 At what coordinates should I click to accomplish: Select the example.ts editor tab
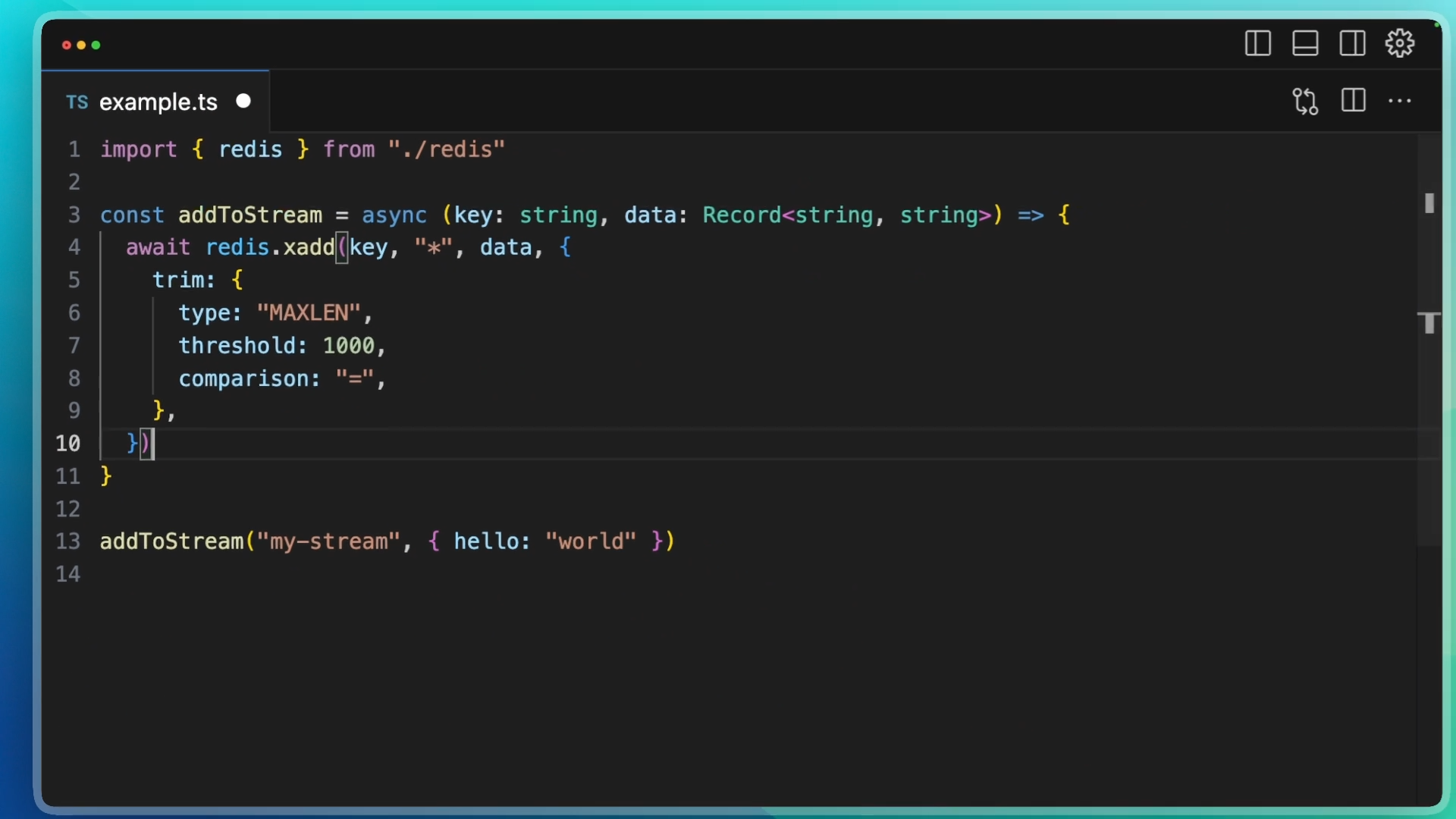tap(158, 102)
